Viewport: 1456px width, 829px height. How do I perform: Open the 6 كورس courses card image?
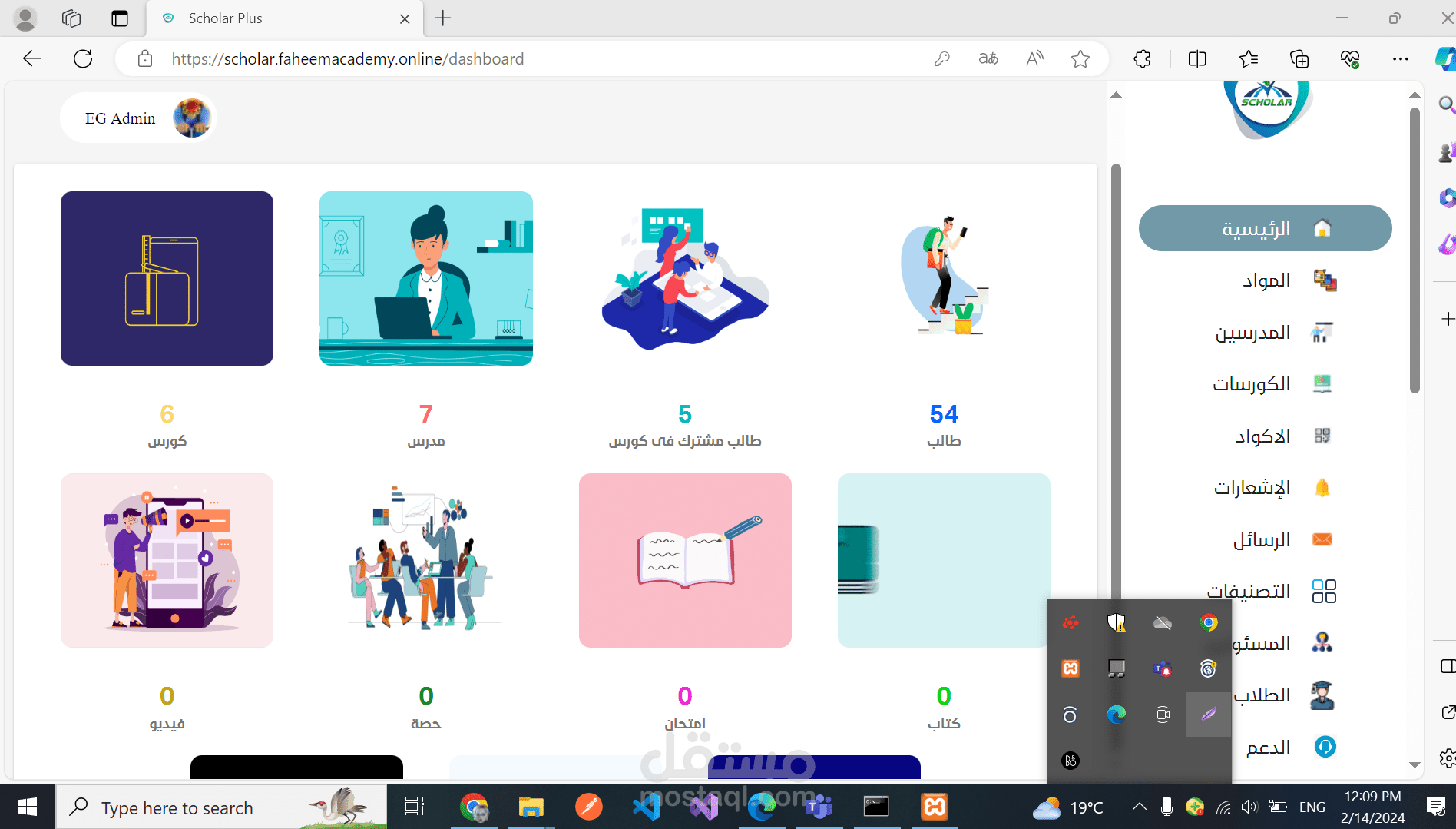point(167,278)
